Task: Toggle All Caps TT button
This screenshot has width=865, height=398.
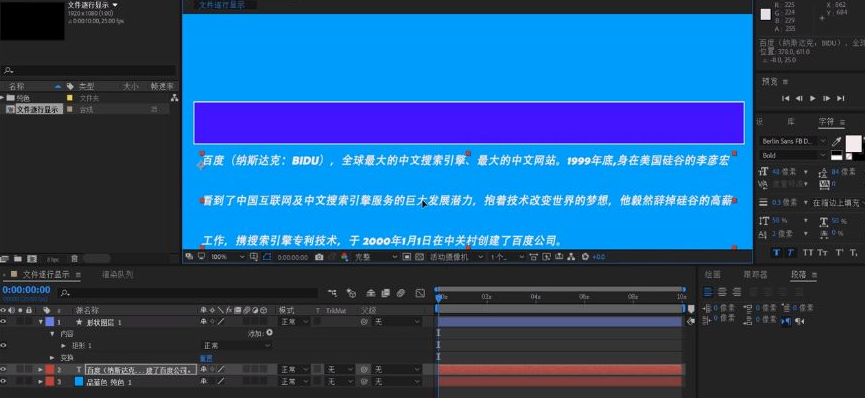Action: coord(808,252)
